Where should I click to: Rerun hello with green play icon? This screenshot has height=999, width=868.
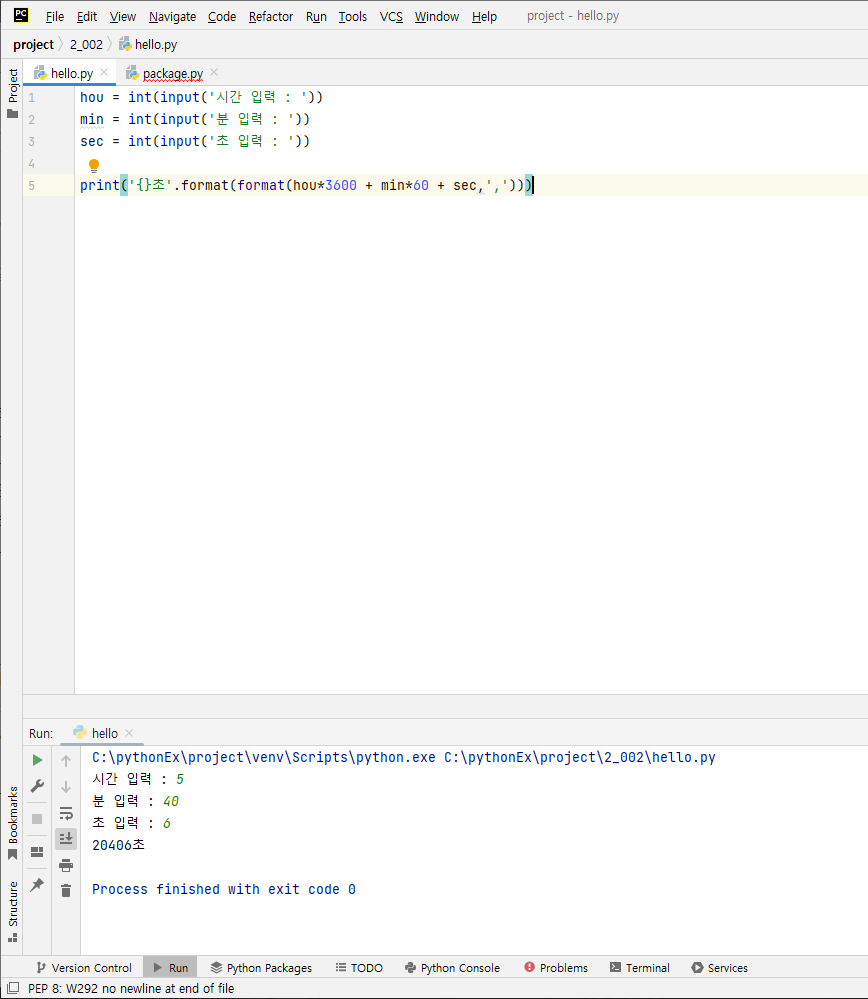38,760
